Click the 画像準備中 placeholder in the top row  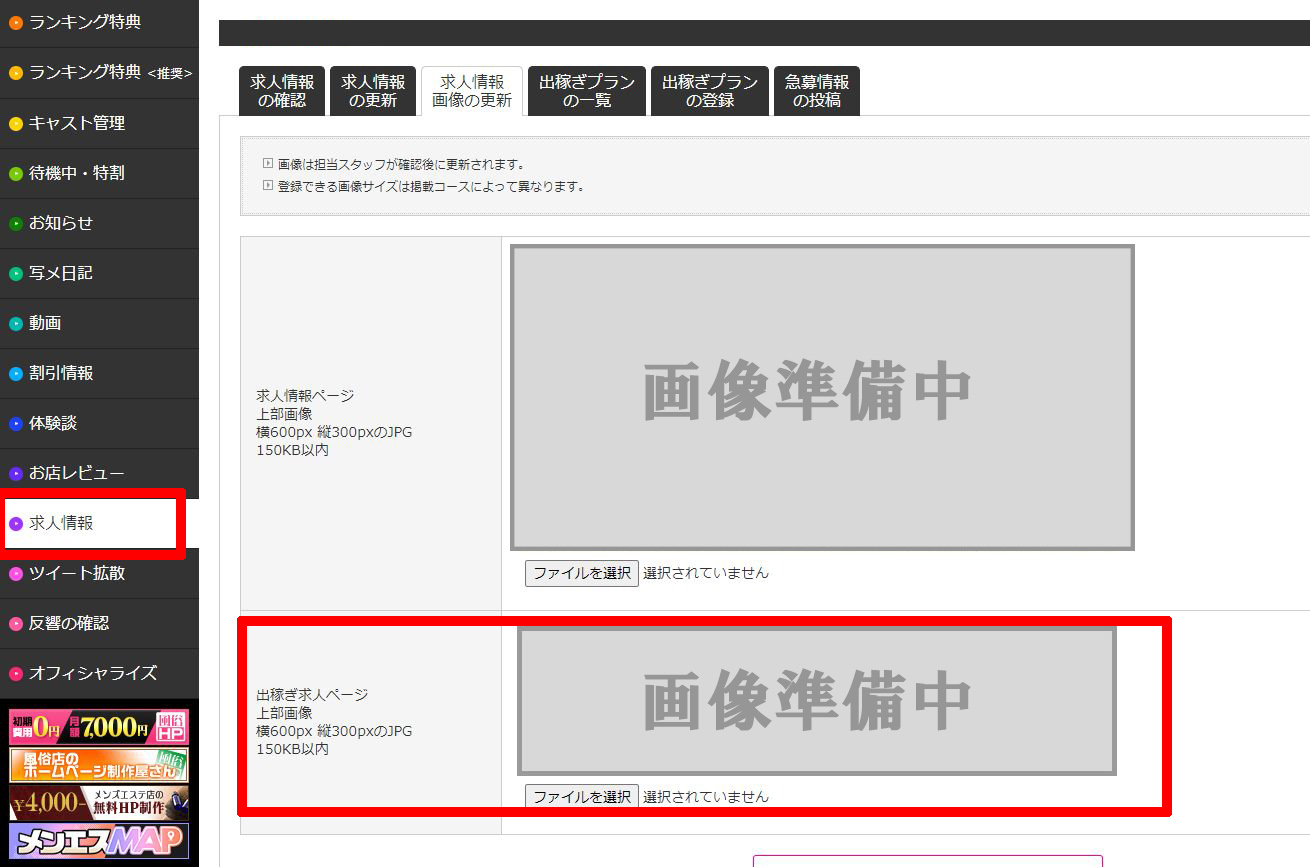pyautogui.click(x=822, y=395)
